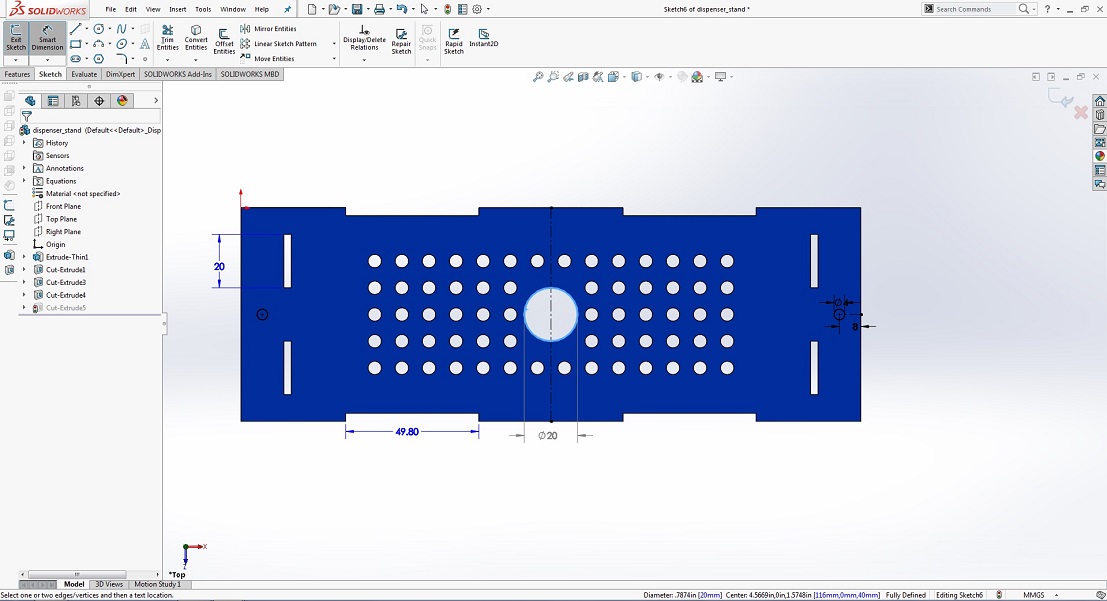This screenshot has width=1107, height=601.
Task: Open the DisplayManager tab
Action: [122, 101]
